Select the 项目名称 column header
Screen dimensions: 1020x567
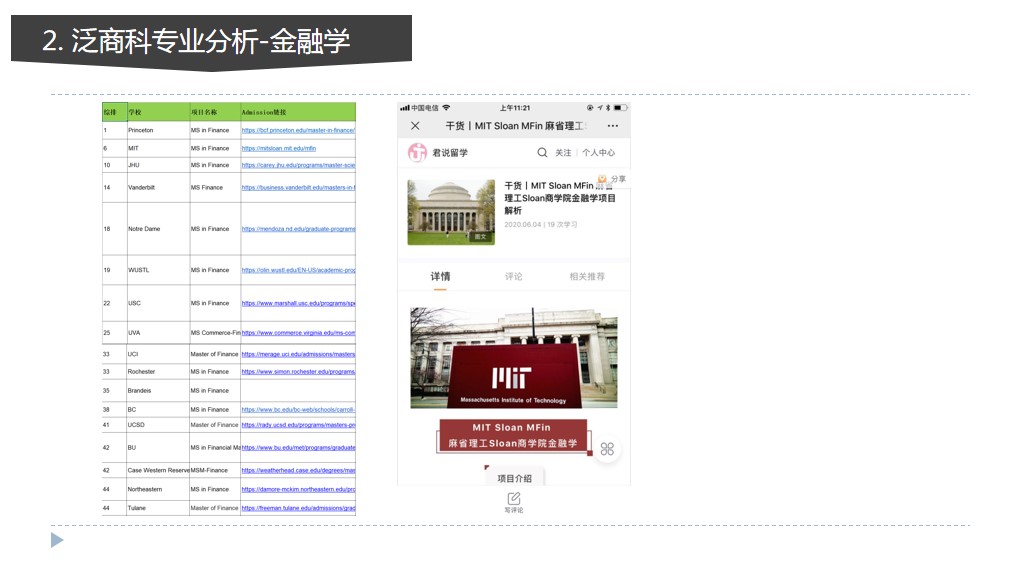click(215, 112)
